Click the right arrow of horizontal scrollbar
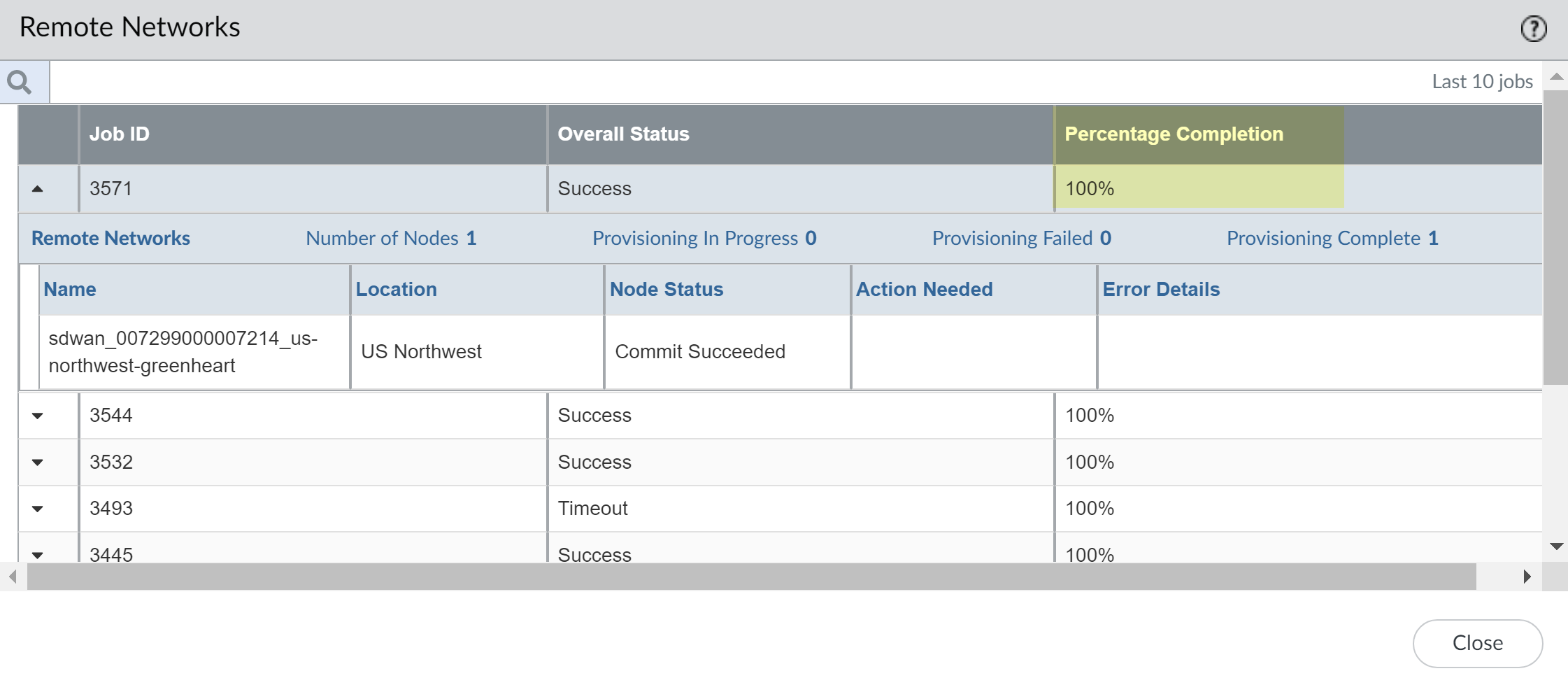1568x692 pixels. pyautogui.click(x=1527, y=577)
